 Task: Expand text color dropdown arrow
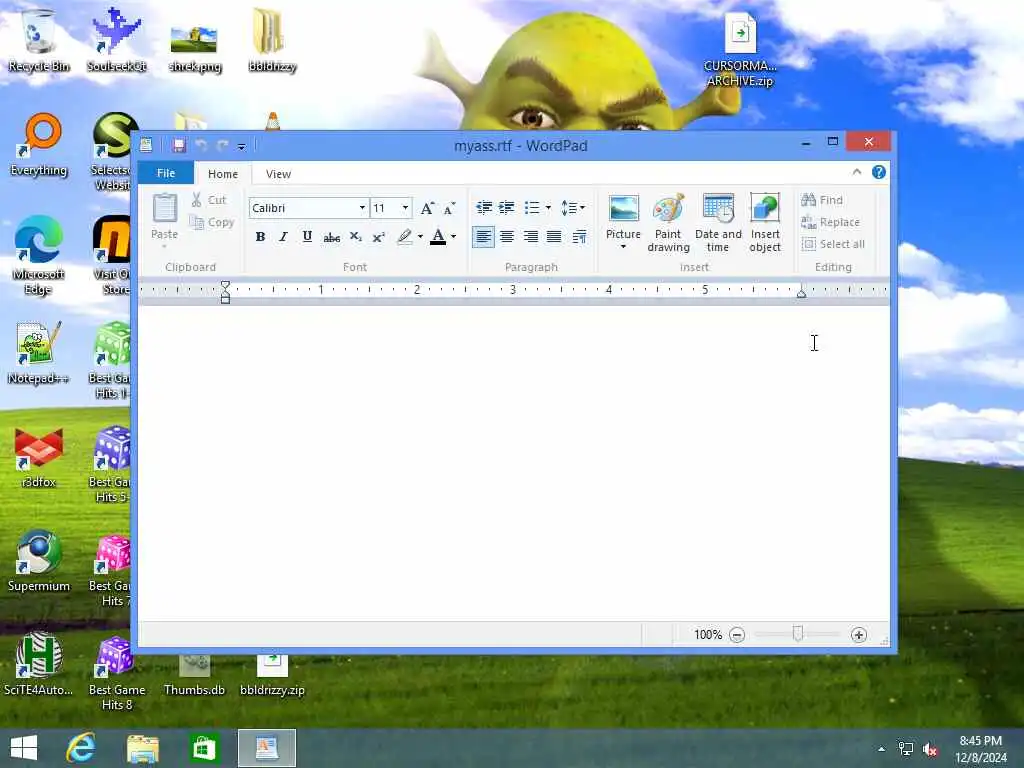(x=453, y=237)
